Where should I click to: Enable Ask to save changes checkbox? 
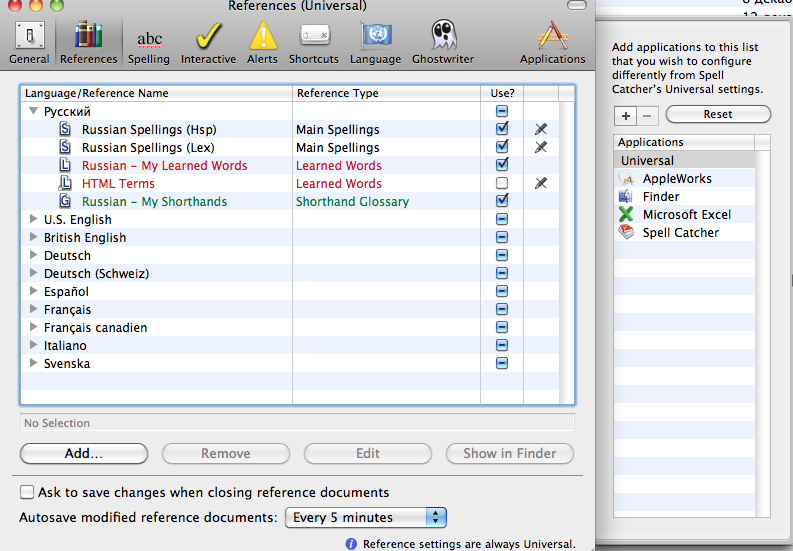pos(26,493)
